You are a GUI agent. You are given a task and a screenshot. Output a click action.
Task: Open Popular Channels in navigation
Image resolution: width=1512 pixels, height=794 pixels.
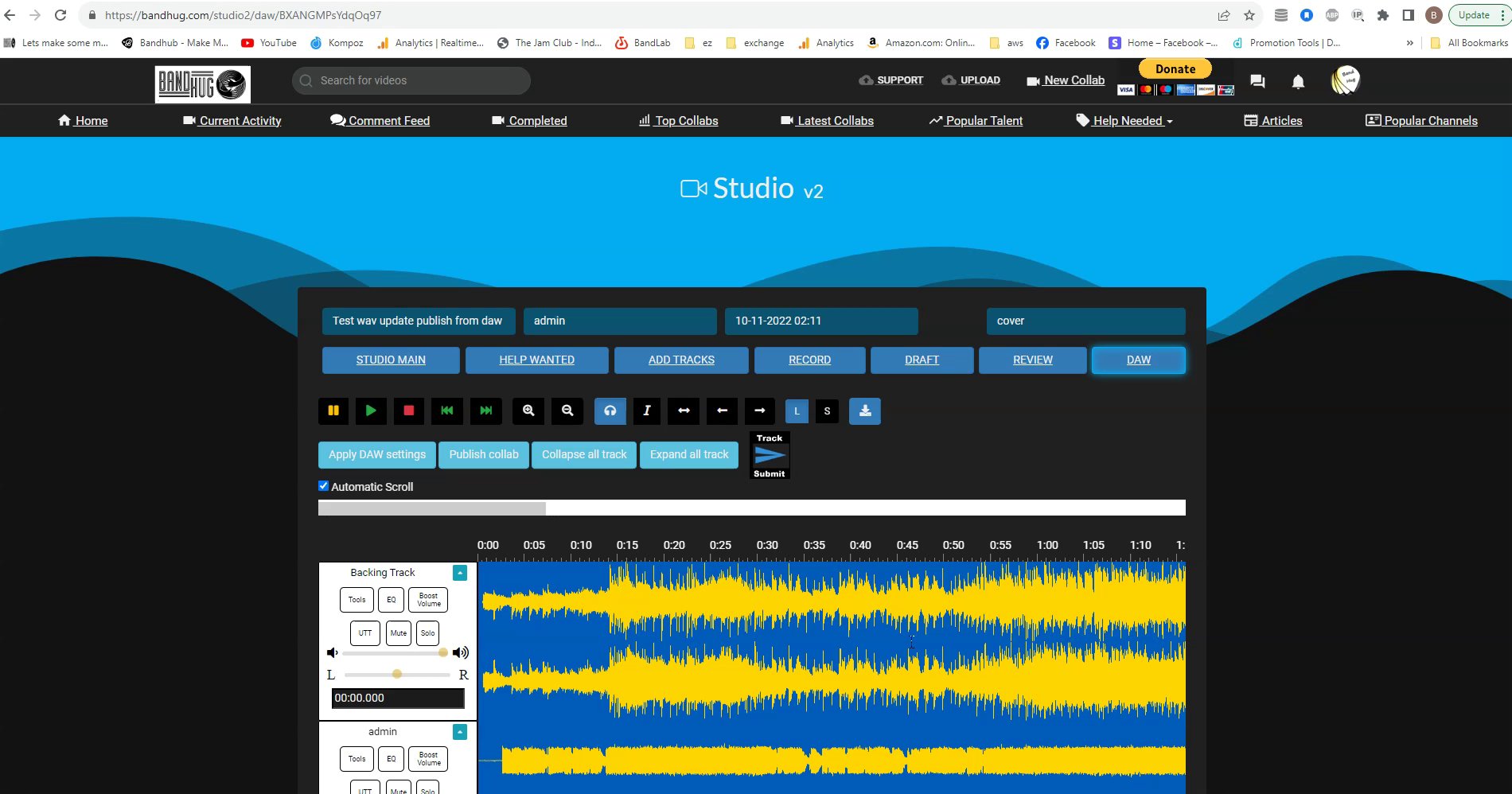pos(1421,121)
